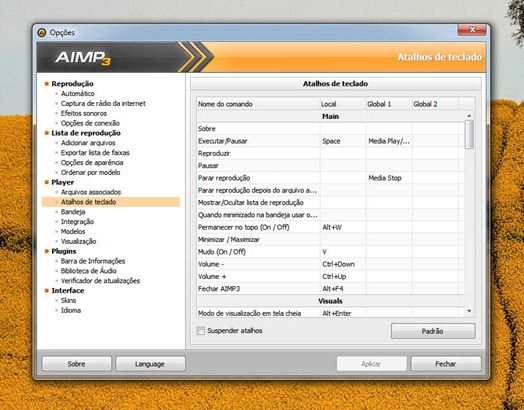The height and width of the screenshot is (410, 524).
Task: Select Atalhos de teclado in sidebar
Action: click(88, 202)
